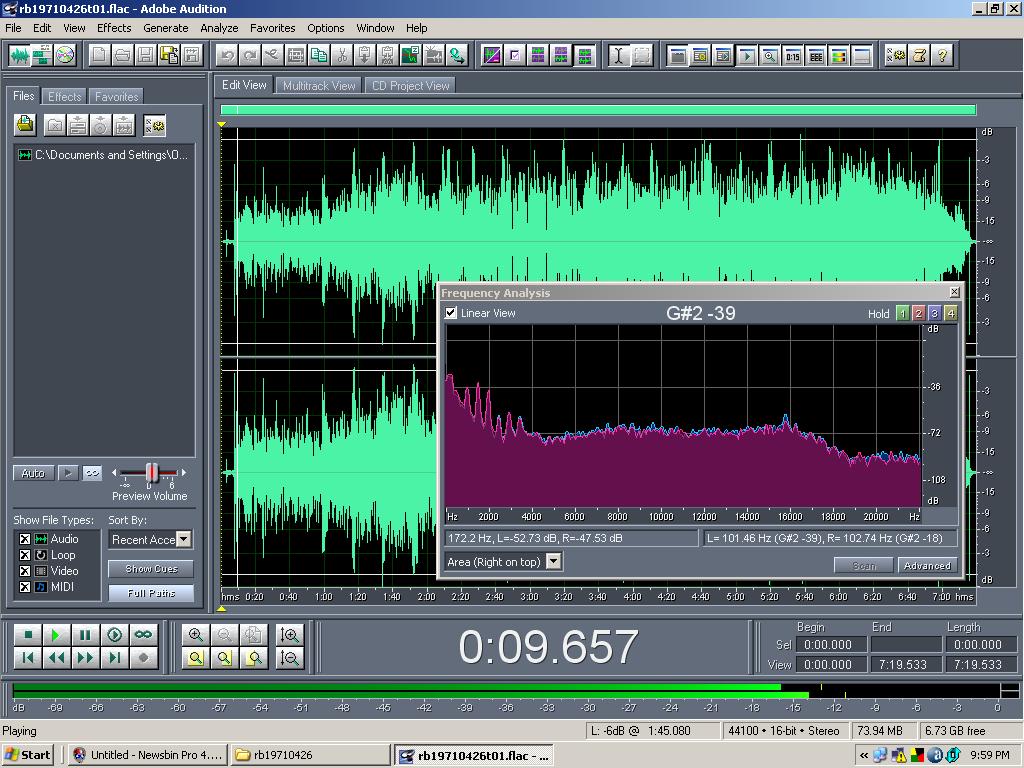Expand the Area (Right on top) dropdown

pyautogui.click(x=553, y=562)
